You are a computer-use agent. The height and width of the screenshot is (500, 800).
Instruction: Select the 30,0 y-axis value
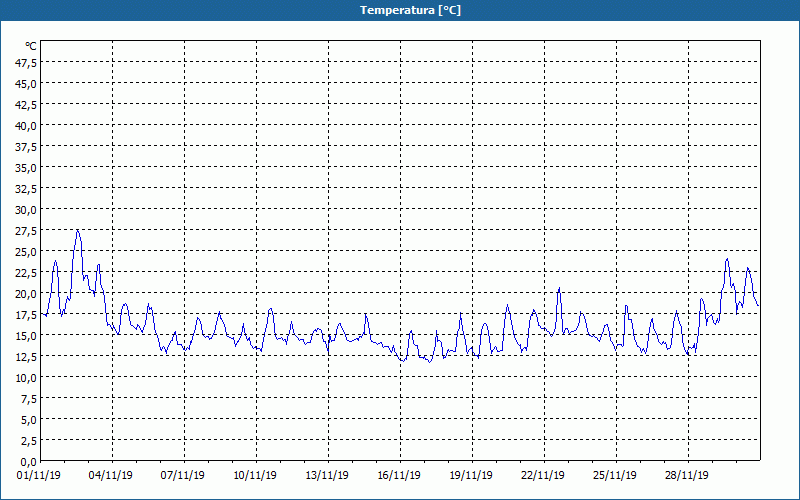(27, 210)
